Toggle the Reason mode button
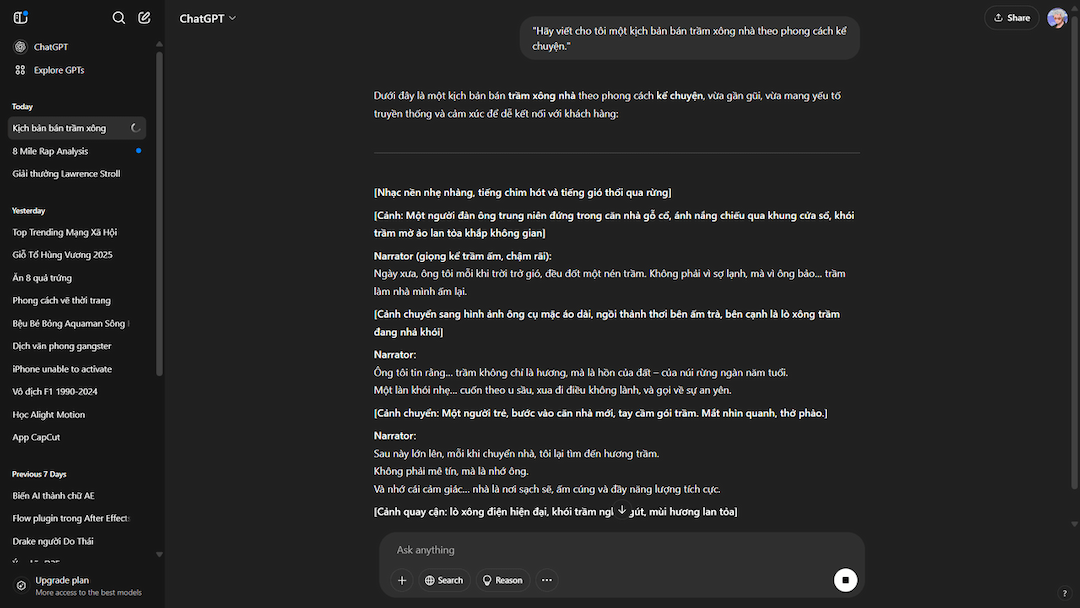This screenshot has width=1080, height=608. [502, 580]
